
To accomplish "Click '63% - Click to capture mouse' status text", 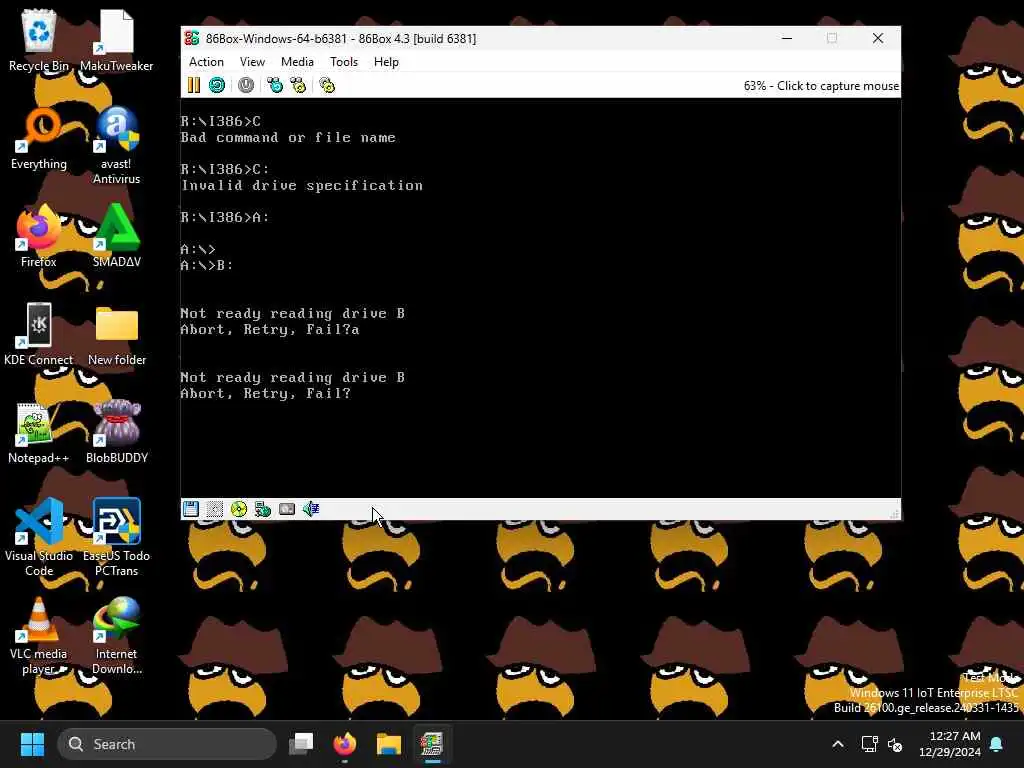I will point(821,86).
